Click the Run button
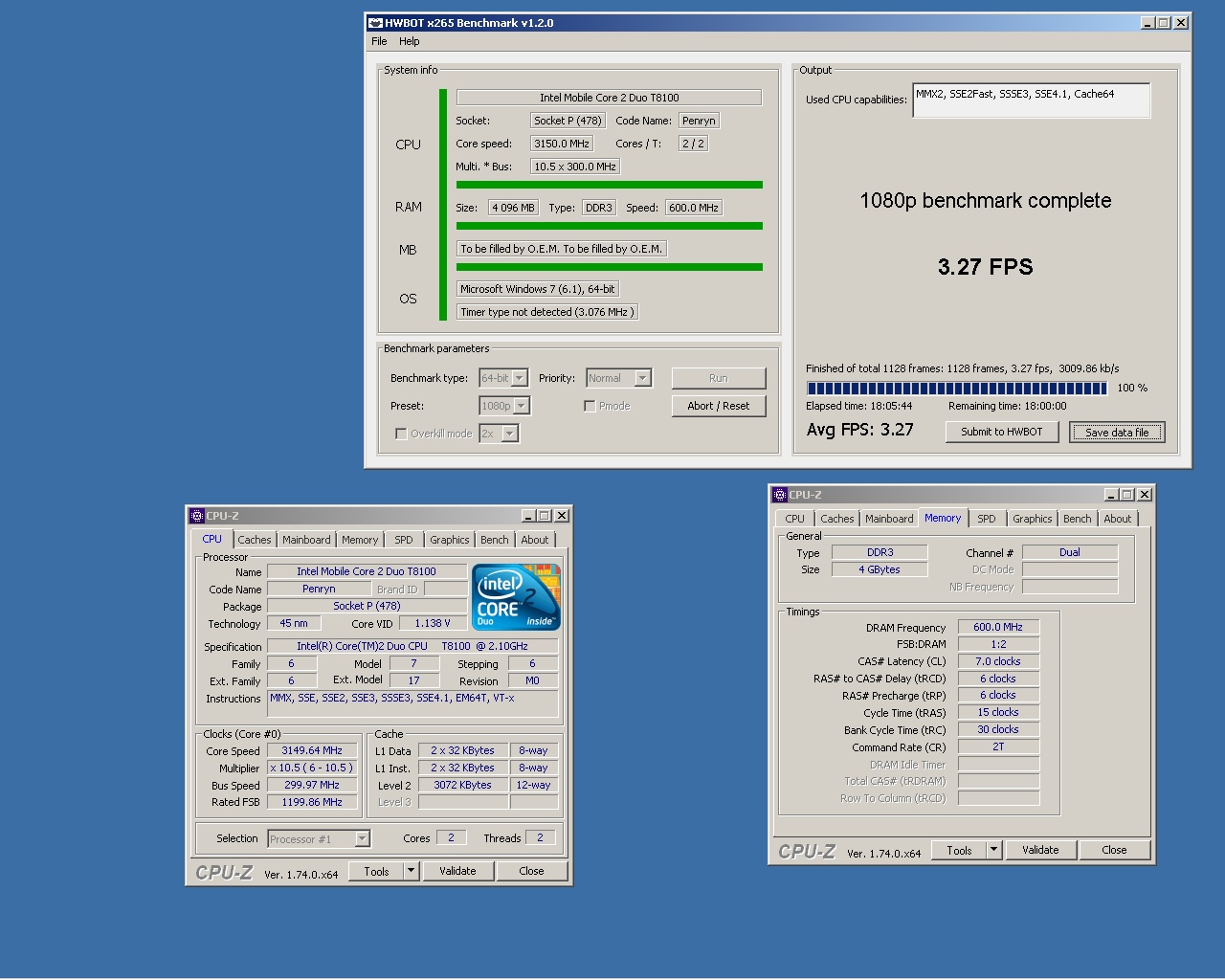Screen dimensions: 1225x980 pyautogui.click(x=719, y=378)
